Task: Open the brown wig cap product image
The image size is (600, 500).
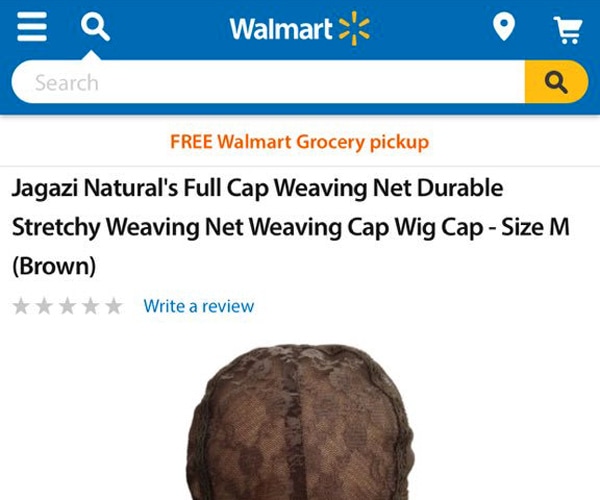Action: [300, 422]
